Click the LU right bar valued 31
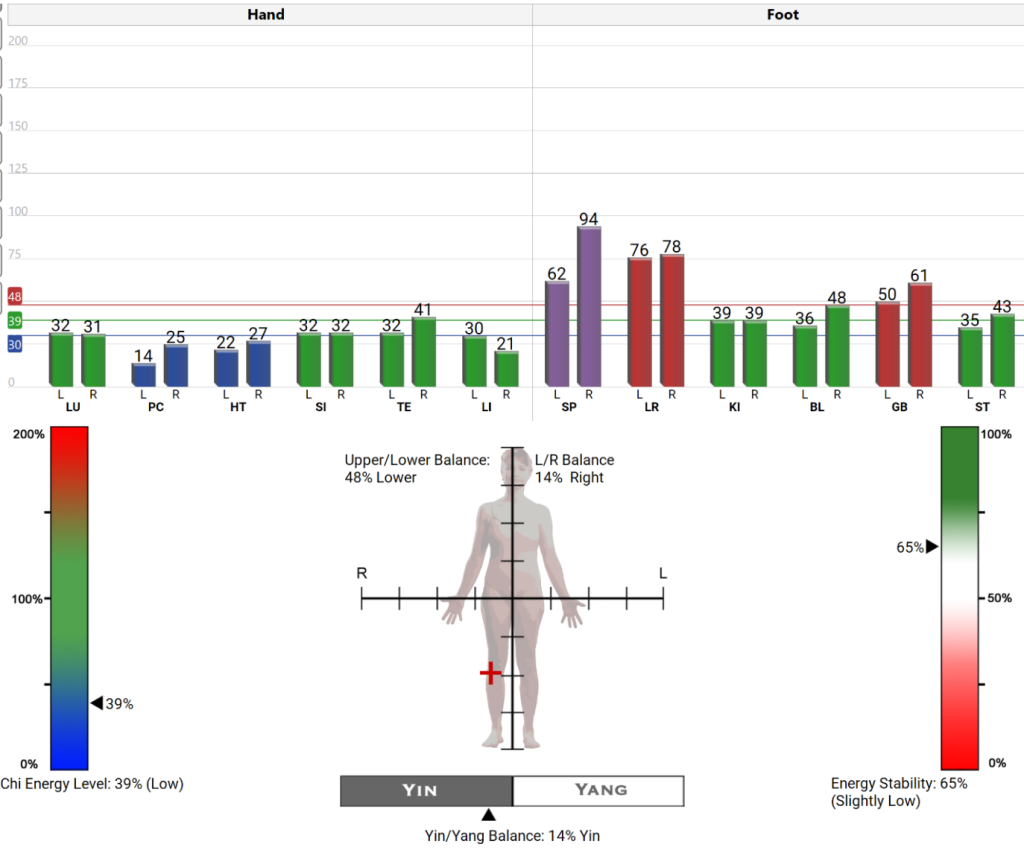The image size is (1024, 853). 93,360
